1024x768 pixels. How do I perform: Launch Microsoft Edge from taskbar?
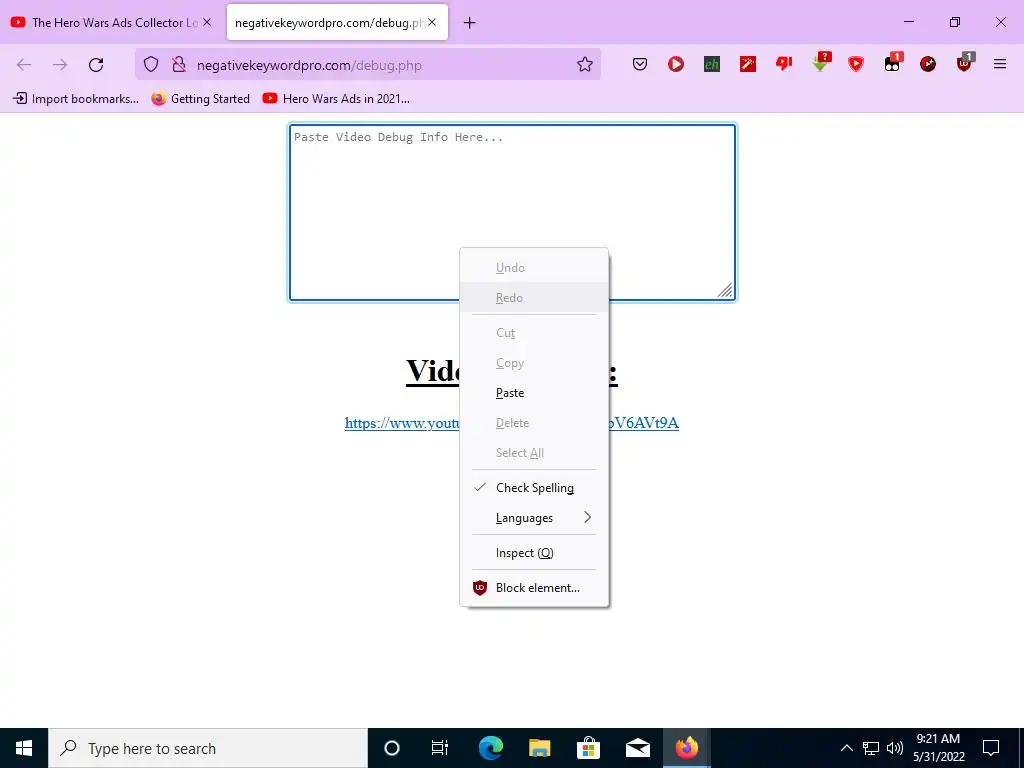click(490, 748)
